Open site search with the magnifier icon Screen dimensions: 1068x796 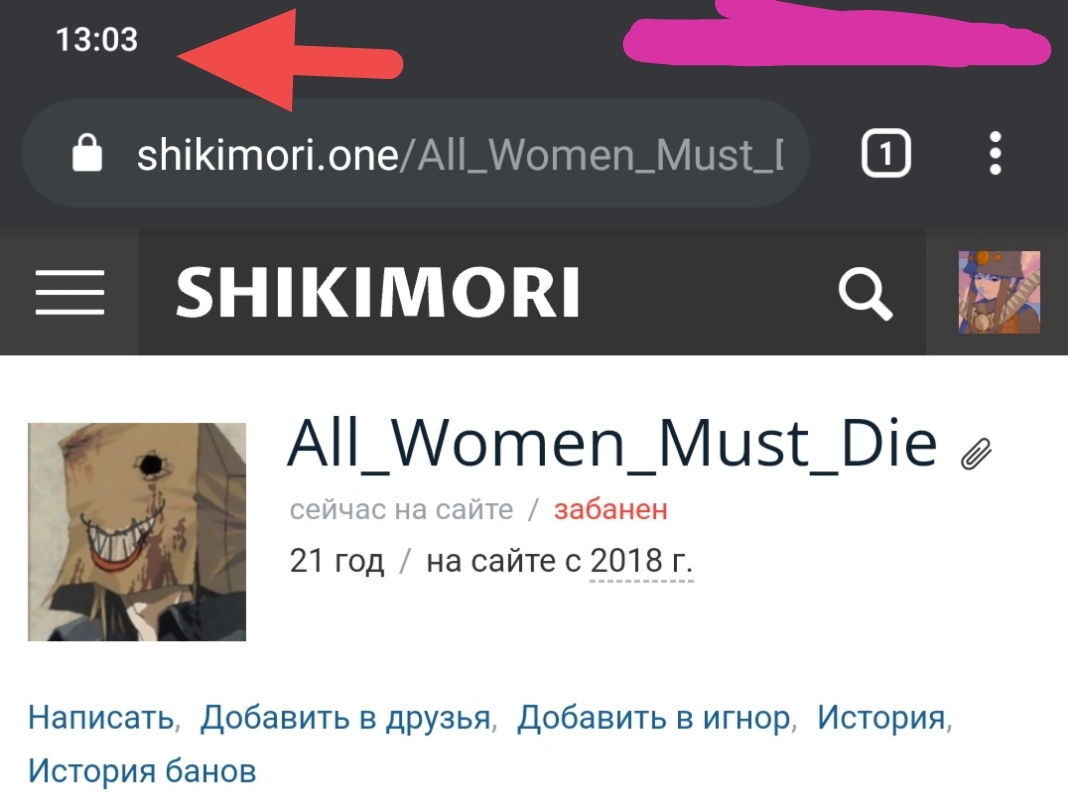[x=865, y=293]
